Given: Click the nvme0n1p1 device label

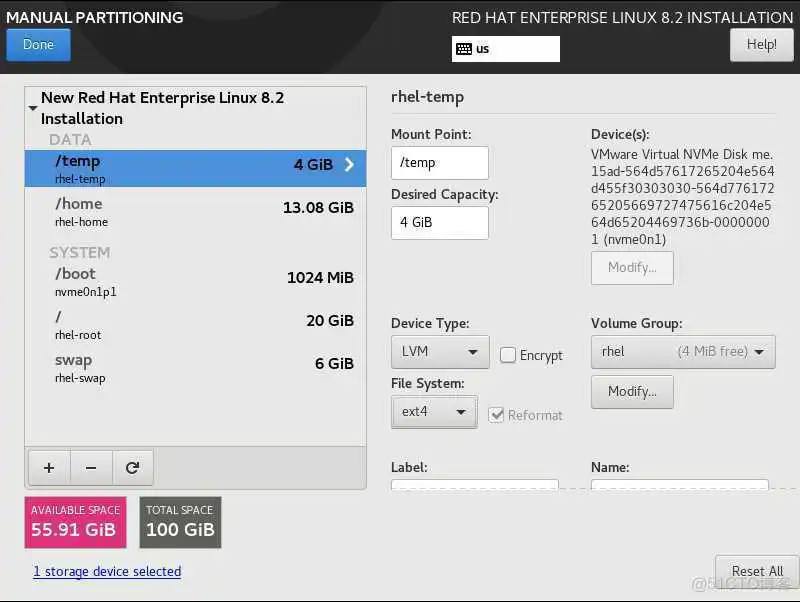Looking at the screenshot, I should pyautogui.click(x=86, y=292).
